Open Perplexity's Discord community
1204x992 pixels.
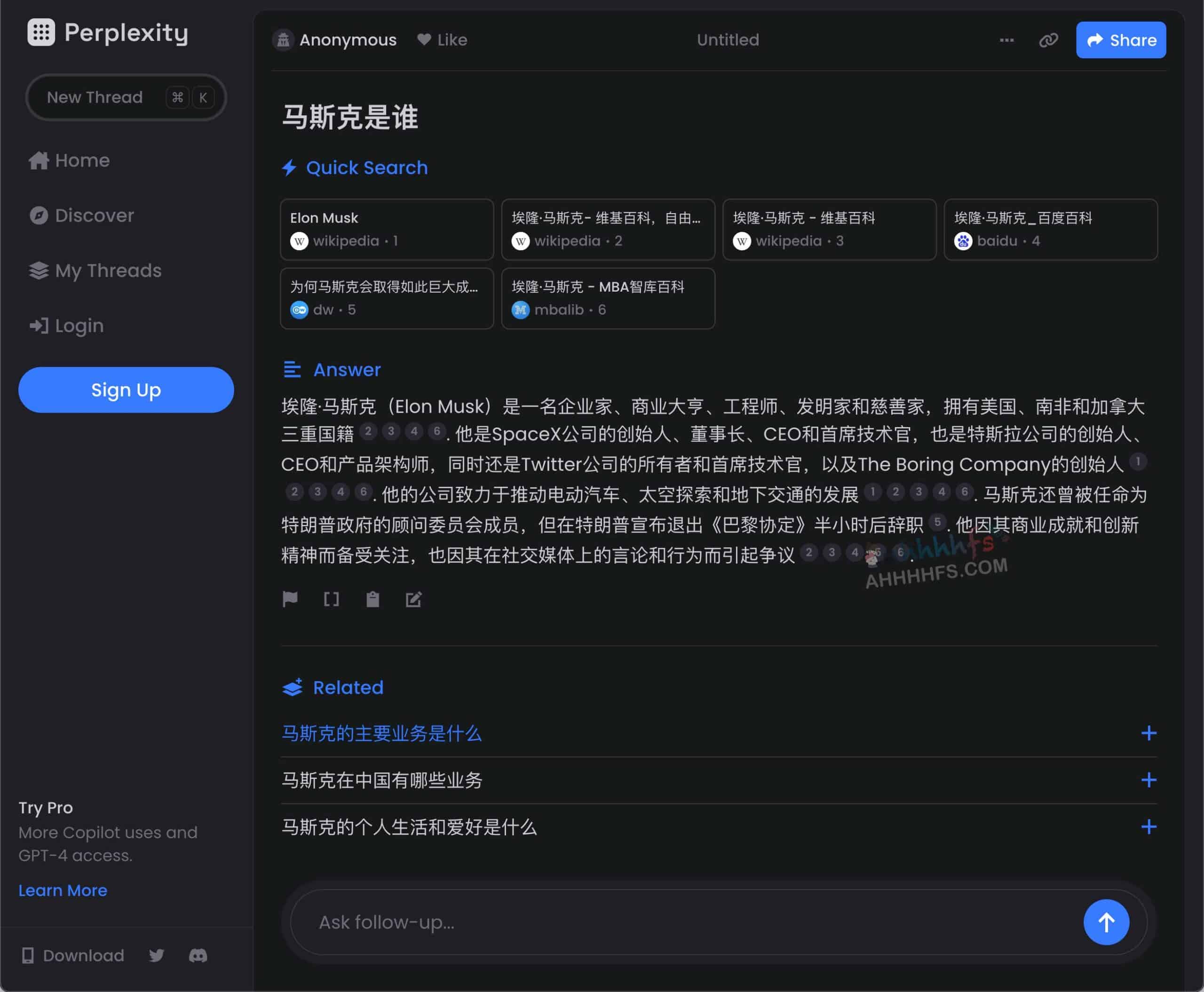click(198, 955)
